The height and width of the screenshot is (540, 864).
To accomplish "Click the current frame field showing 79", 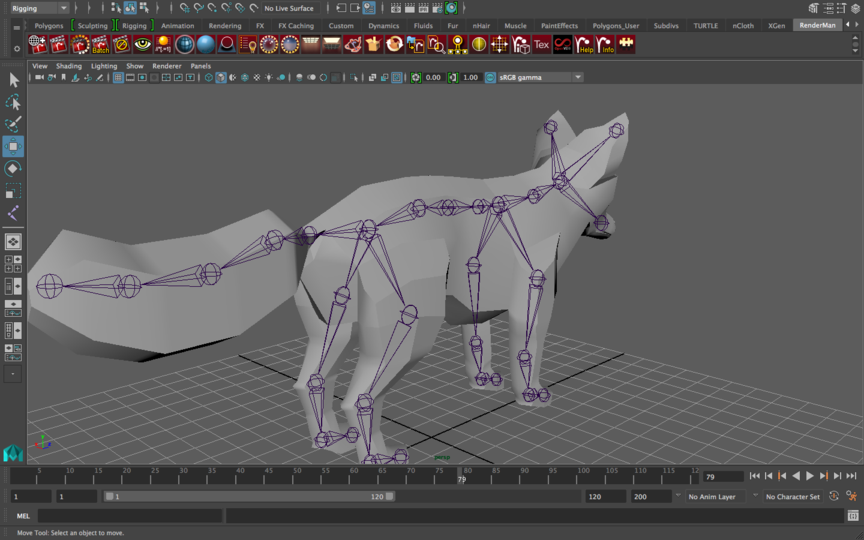I will coord(723,477).
